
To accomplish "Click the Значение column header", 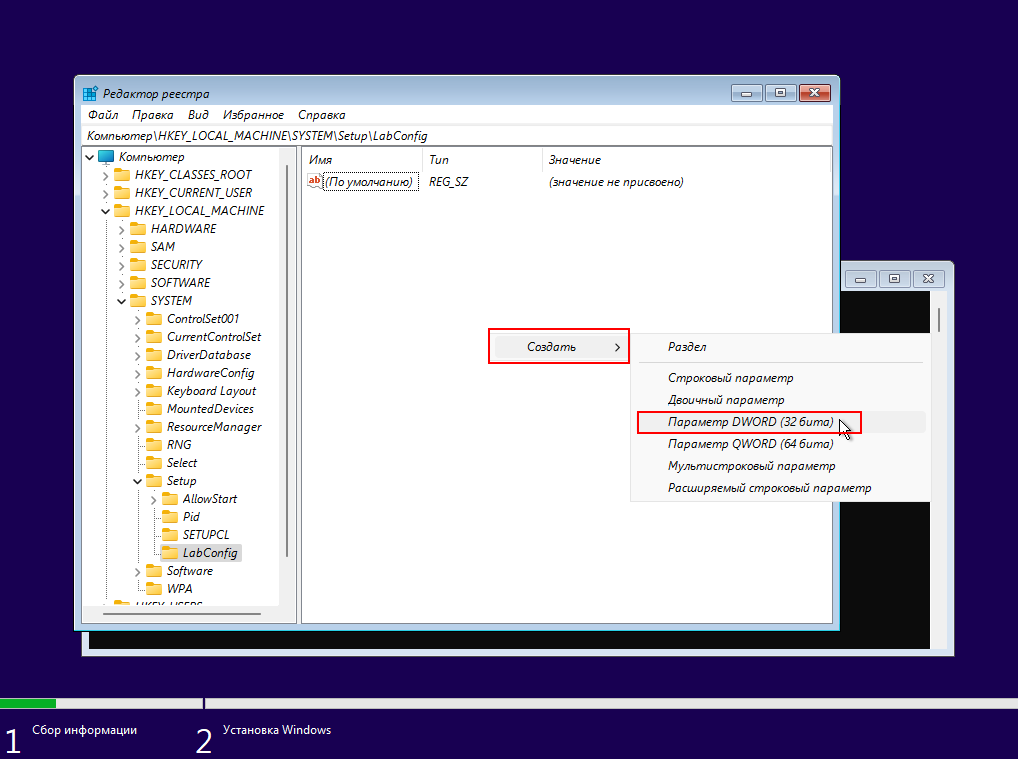I will pyautogui.click(x=574, y=160).
